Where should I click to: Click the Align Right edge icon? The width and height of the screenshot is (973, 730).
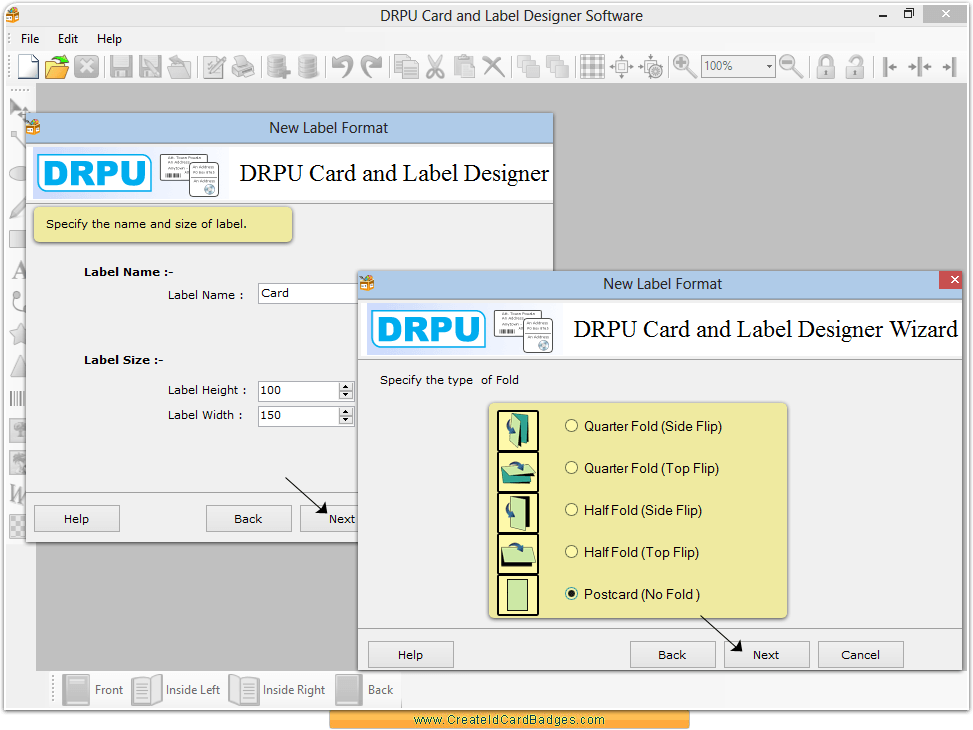(949, 66)
